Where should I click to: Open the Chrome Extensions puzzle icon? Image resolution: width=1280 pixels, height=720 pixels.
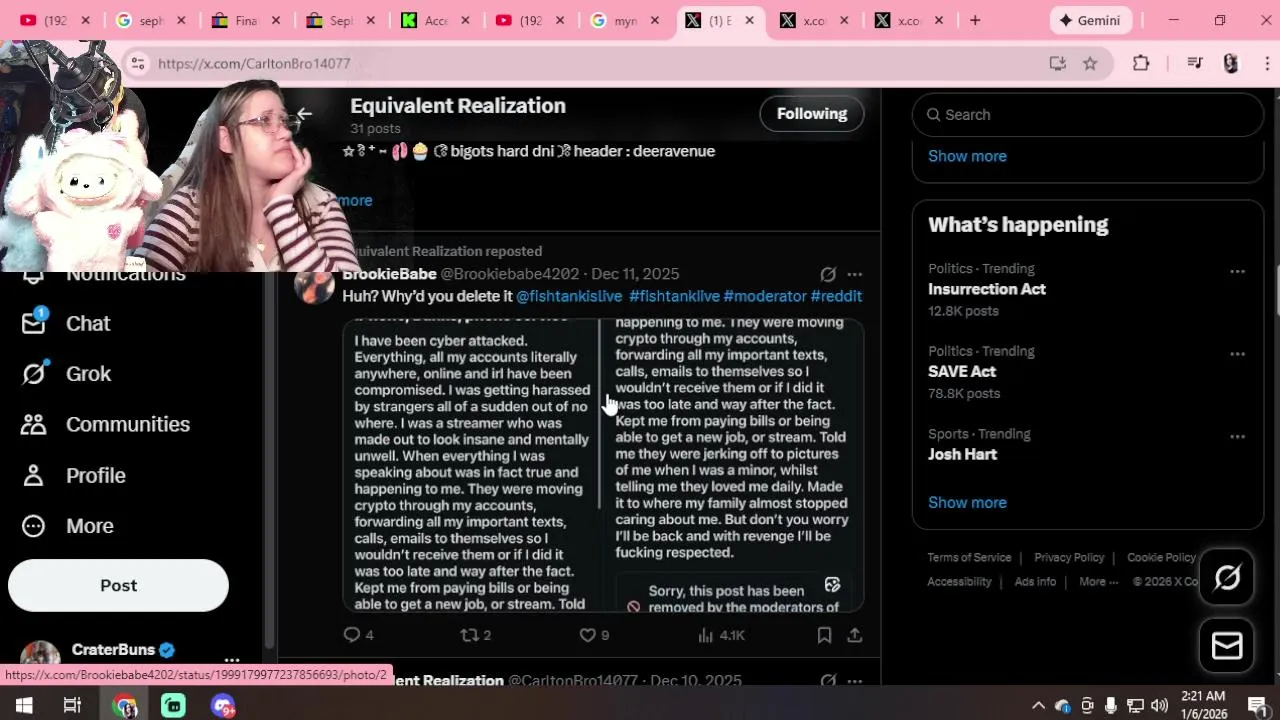(1141, 64)
